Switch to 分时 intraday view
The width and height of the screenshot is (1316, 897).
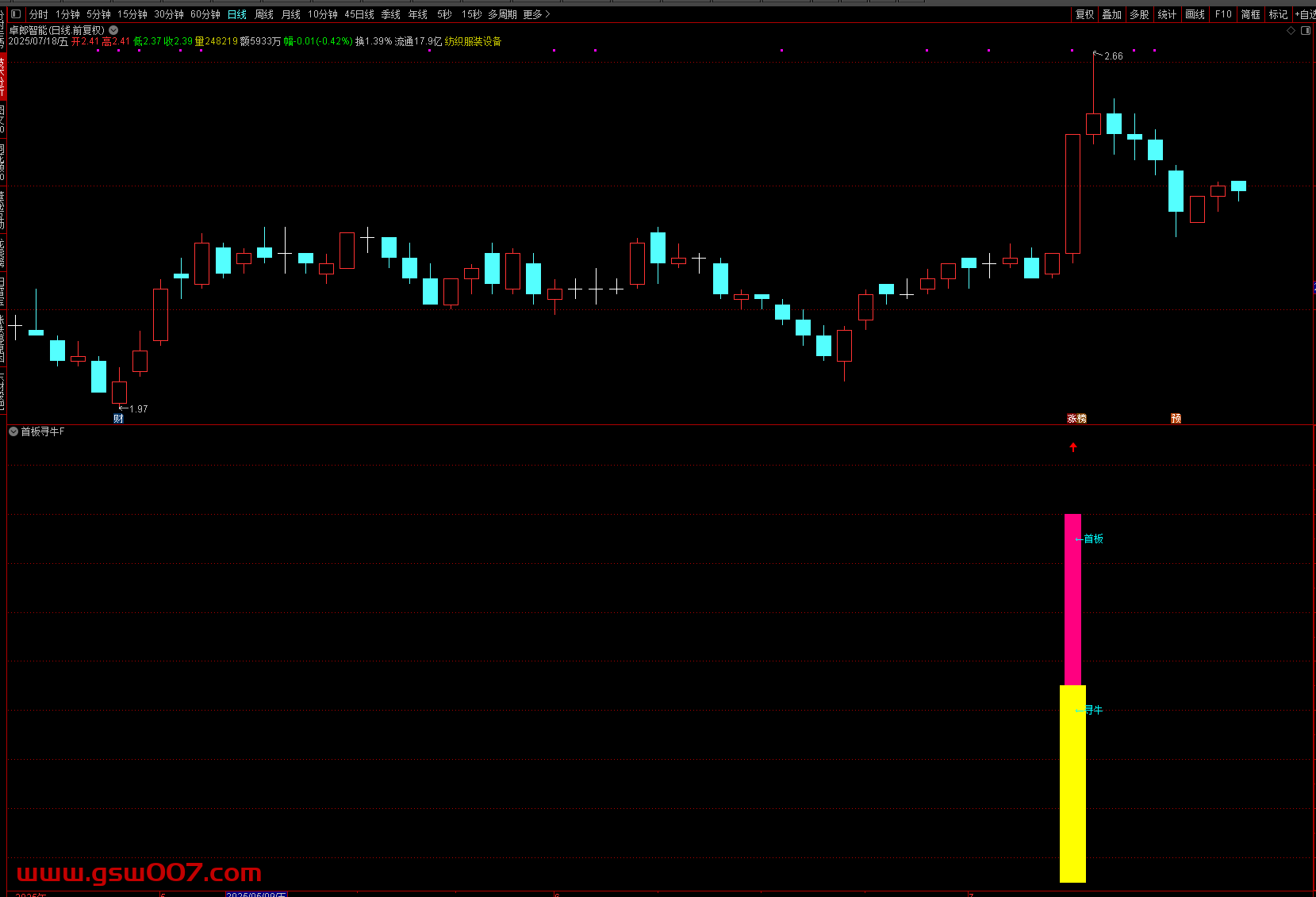[x=38, y=14]
